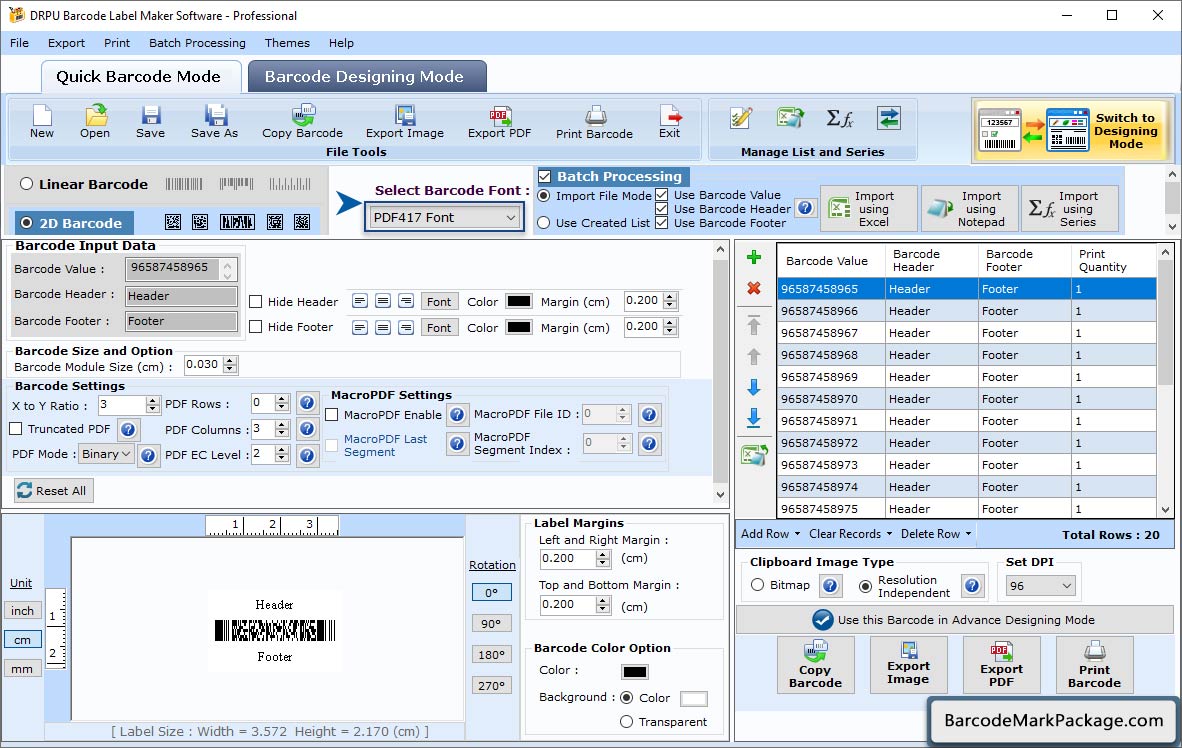Click the Barcode Value field spinner arrows
This screenshot has height=748, width=1182.
228,269
